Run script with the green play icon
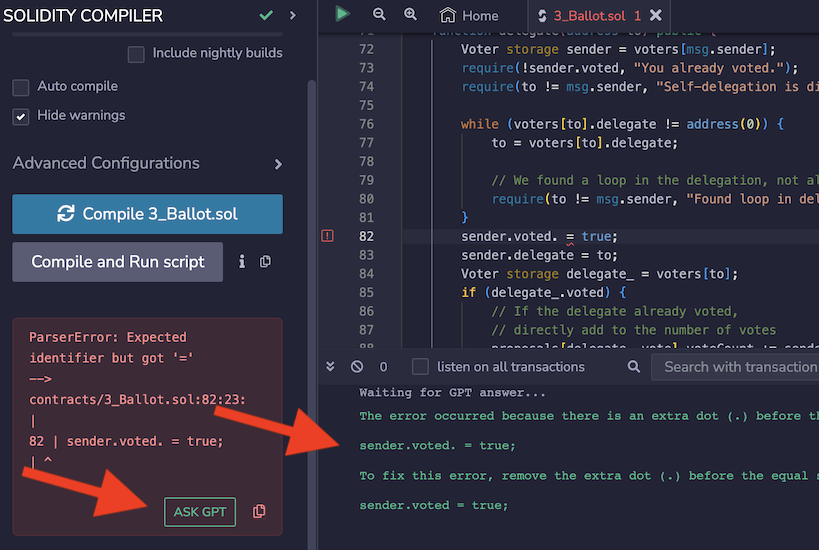819x550 pixels. click(x=342, y=14)
